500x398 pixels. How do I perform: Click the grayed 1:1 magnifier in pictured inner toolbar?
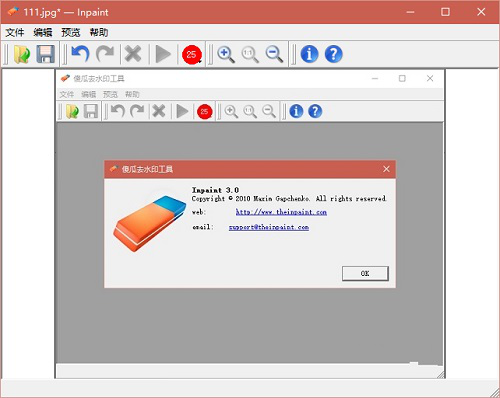coord(250,111)
